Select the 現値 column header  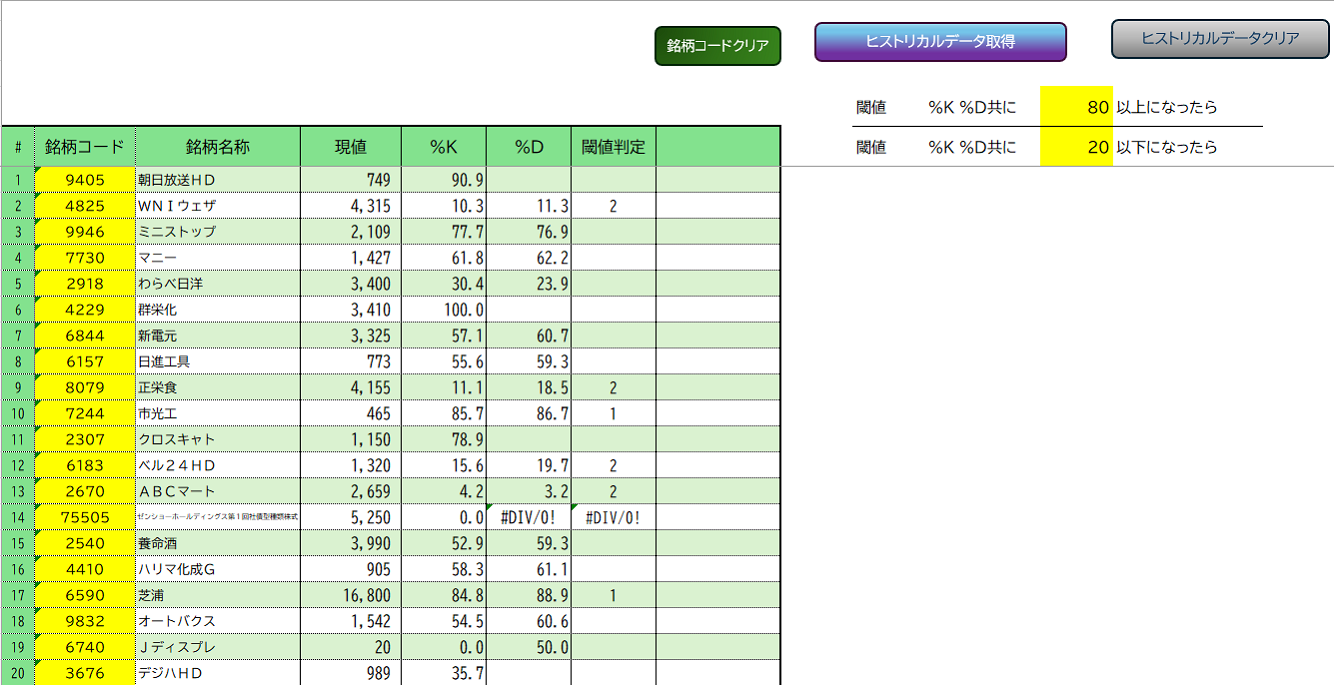350,147
